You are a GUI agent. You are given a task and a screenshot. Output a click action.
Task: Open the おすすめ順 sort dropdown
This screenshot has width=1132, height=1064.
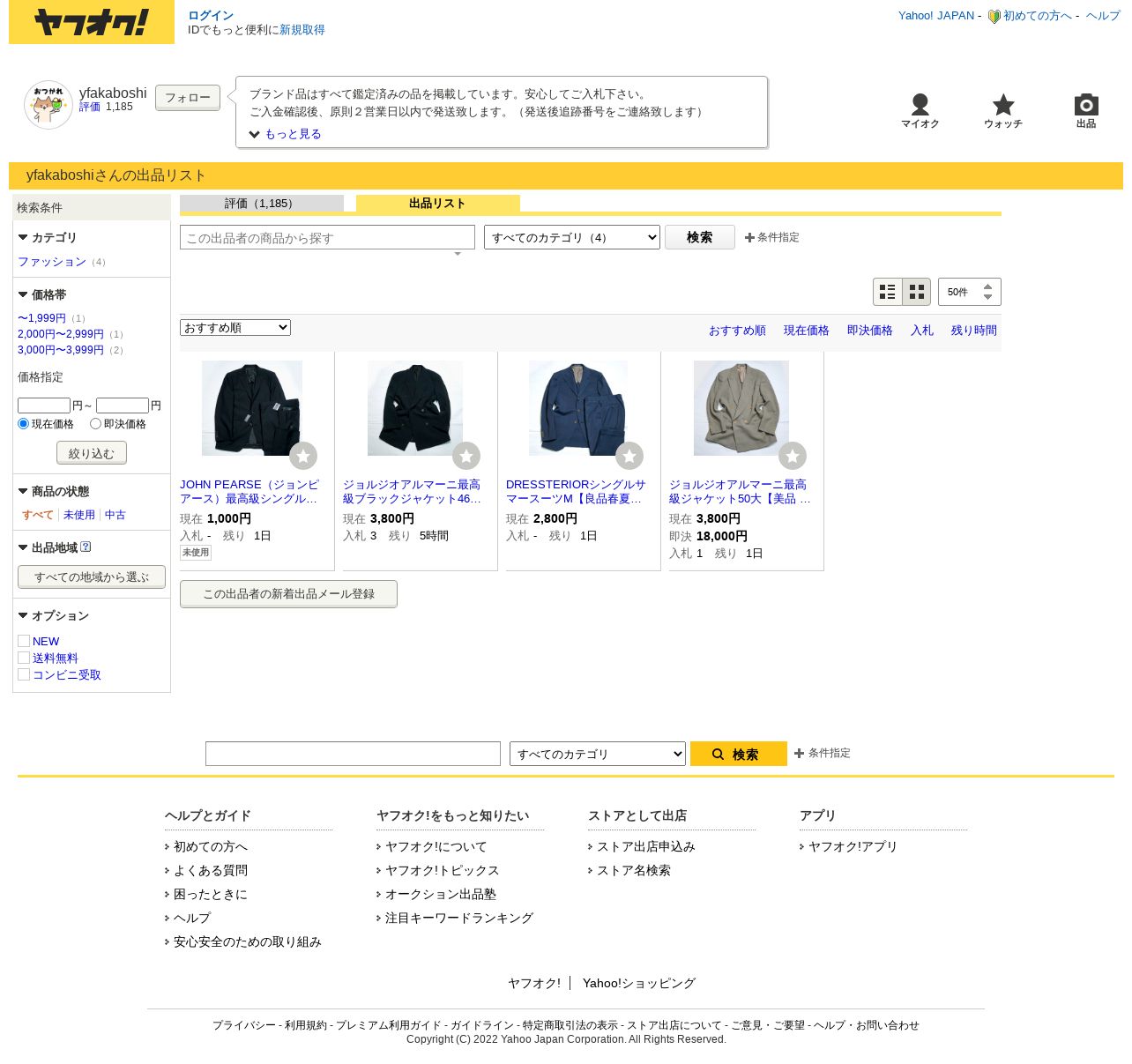[235, 328]
